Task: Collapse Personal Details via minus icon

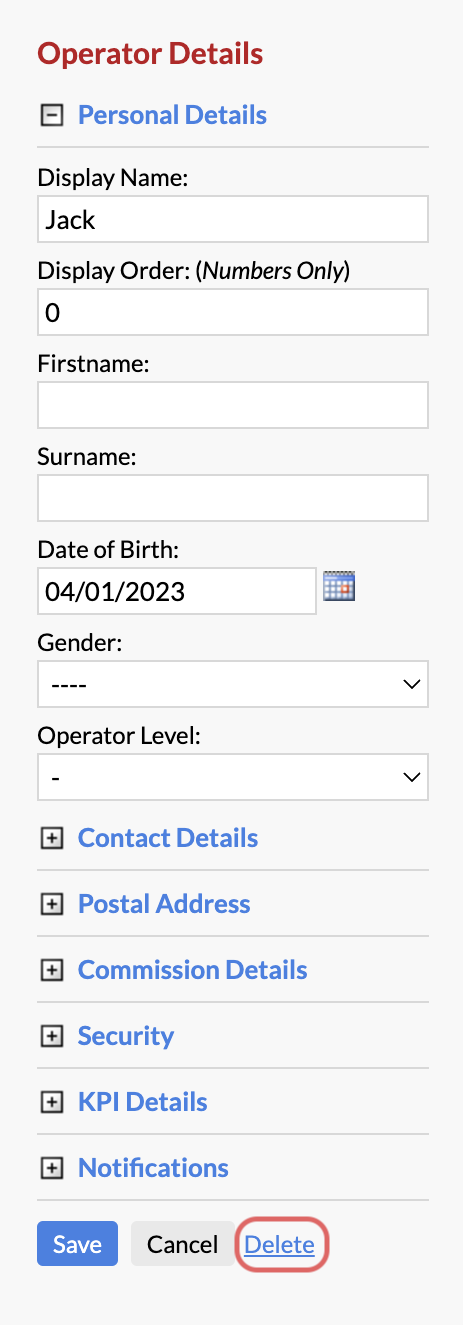Action: pos(51,115)
